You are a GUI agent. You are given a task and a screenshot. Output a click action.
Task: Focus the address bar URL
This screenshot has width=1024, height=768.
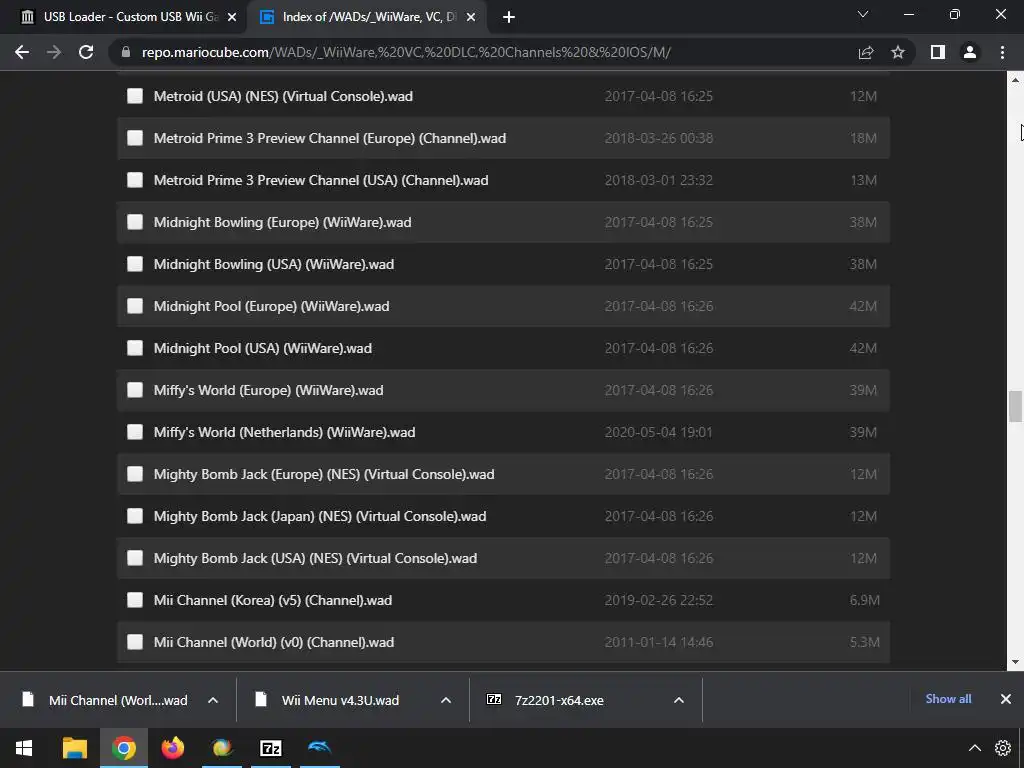point(406,52)
